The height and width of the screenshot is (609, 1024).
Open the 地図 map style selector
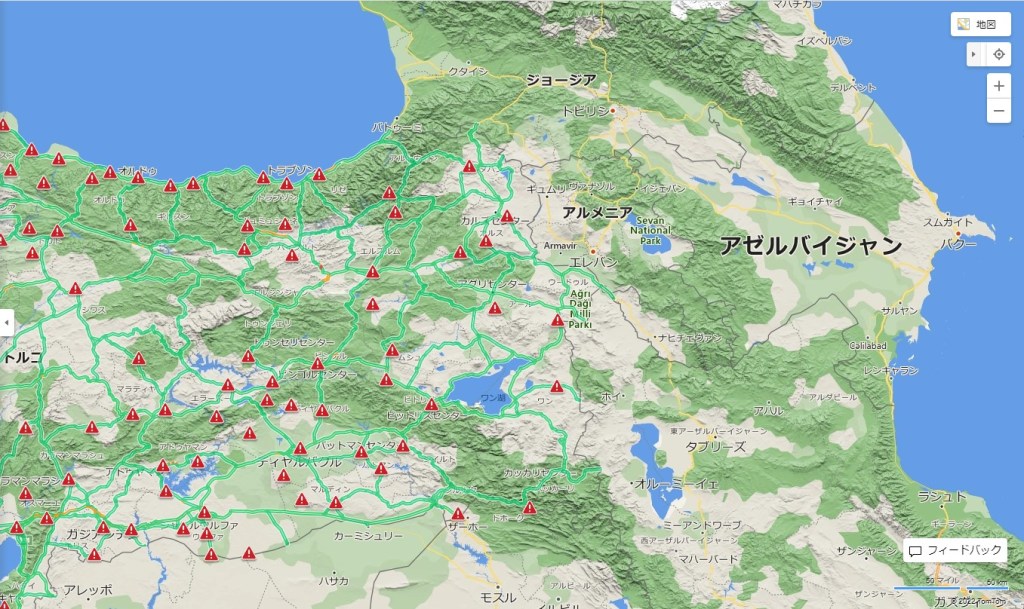[980, 24]
